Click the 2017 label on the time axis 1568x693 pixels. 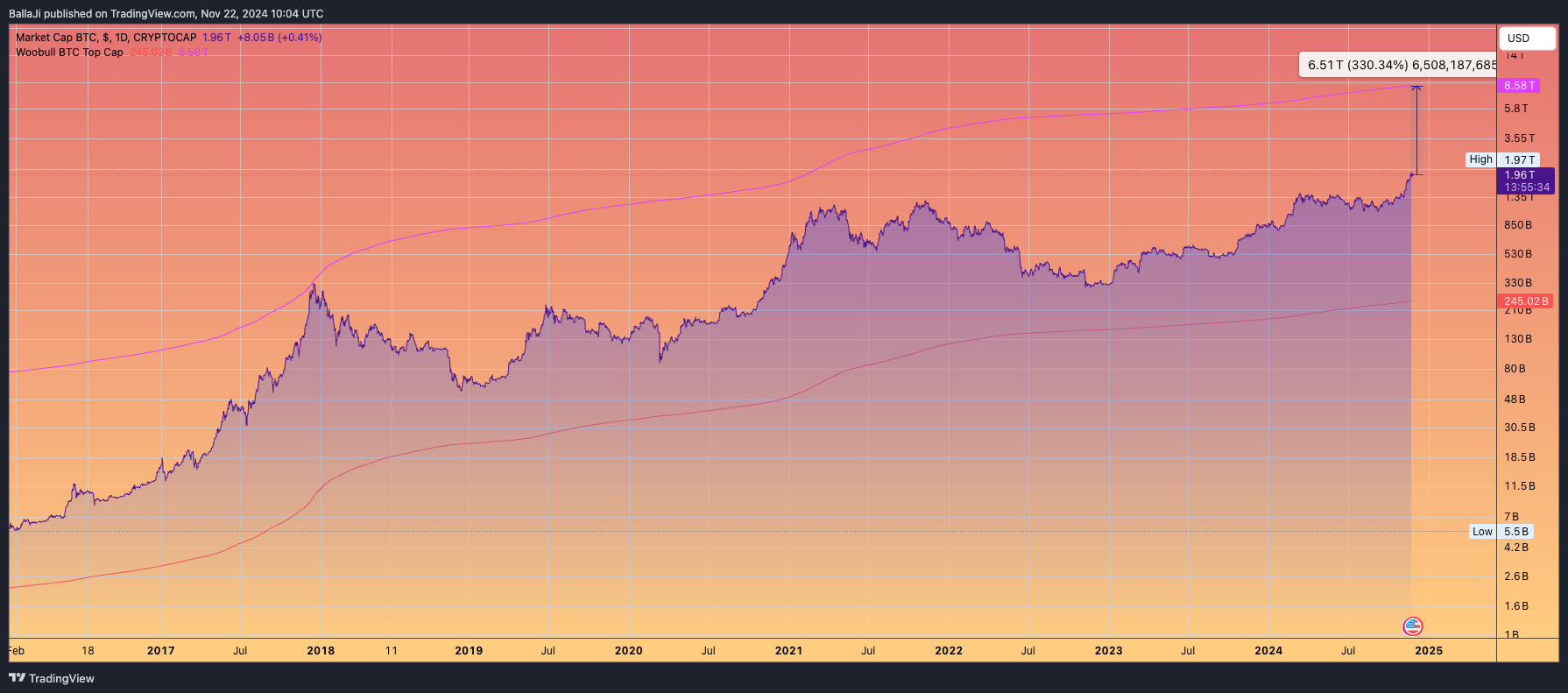tap(160, 651)
